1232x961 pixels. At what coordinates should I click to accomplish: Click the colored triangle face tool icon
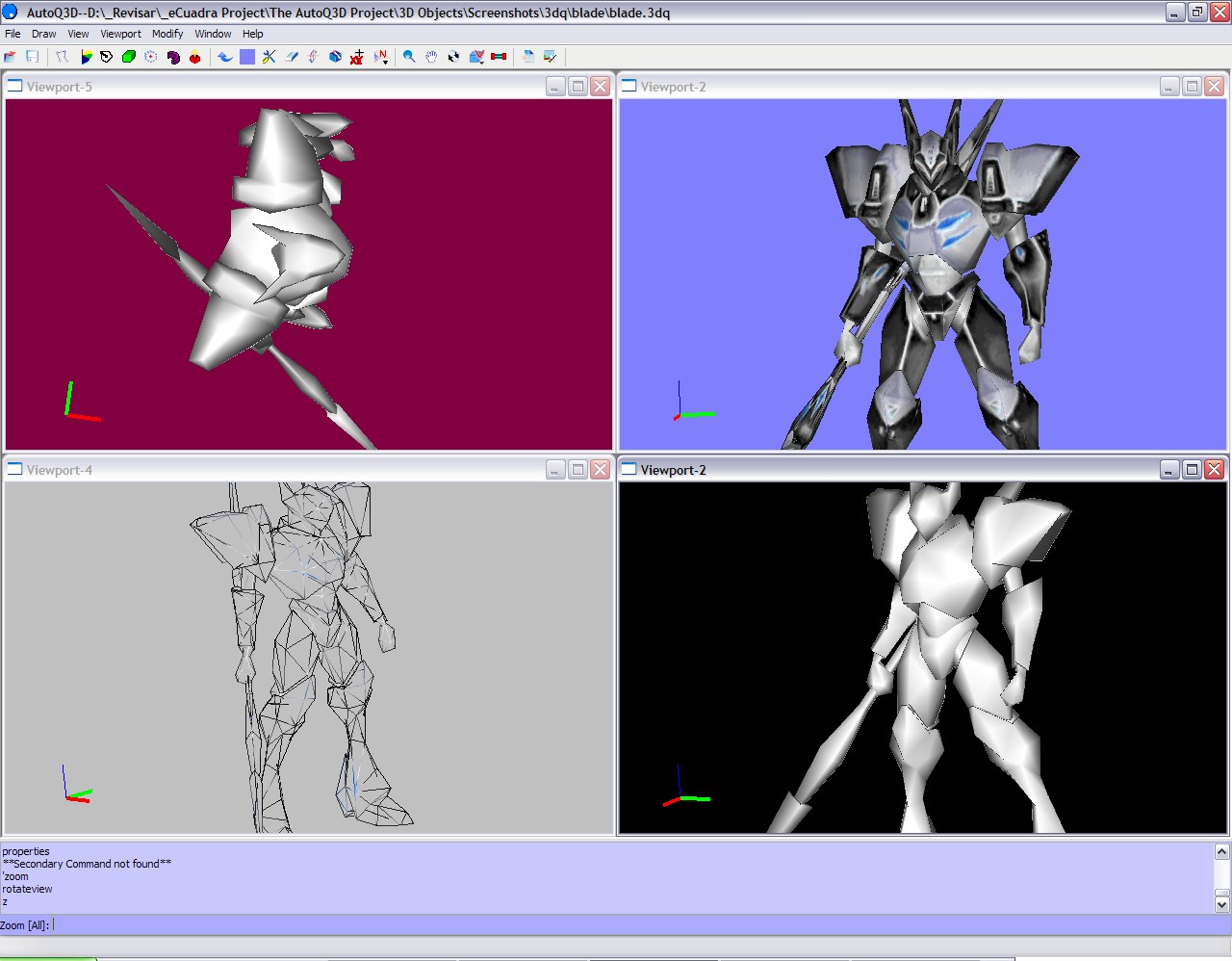click(86, 57)
